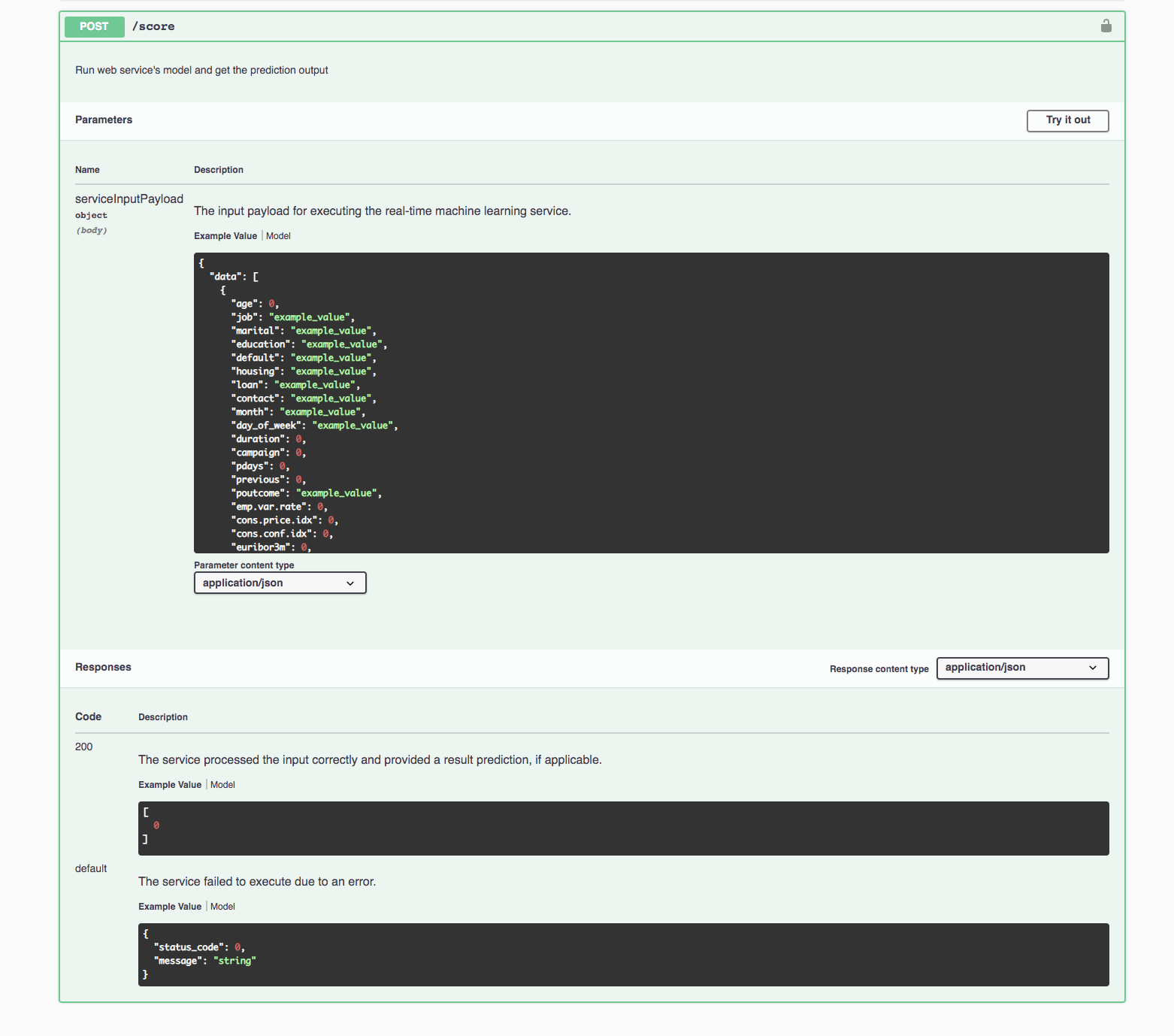The width and height of the screenshot is (1174, 1036).
Task: Click the default response code label
Action: pos(91,868)
